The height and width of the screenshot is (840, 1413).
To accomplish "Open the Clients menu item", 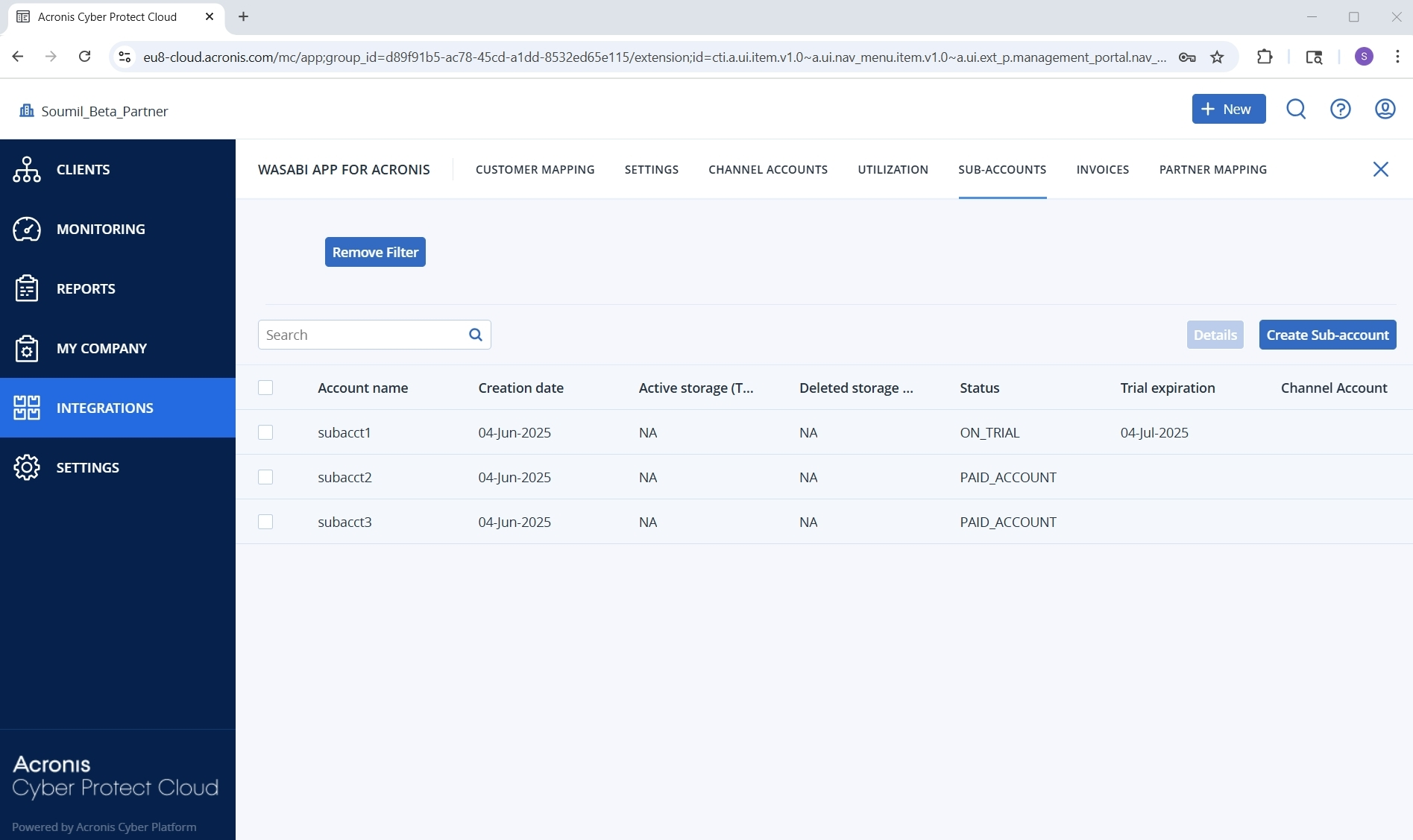I will click(118, 169).
